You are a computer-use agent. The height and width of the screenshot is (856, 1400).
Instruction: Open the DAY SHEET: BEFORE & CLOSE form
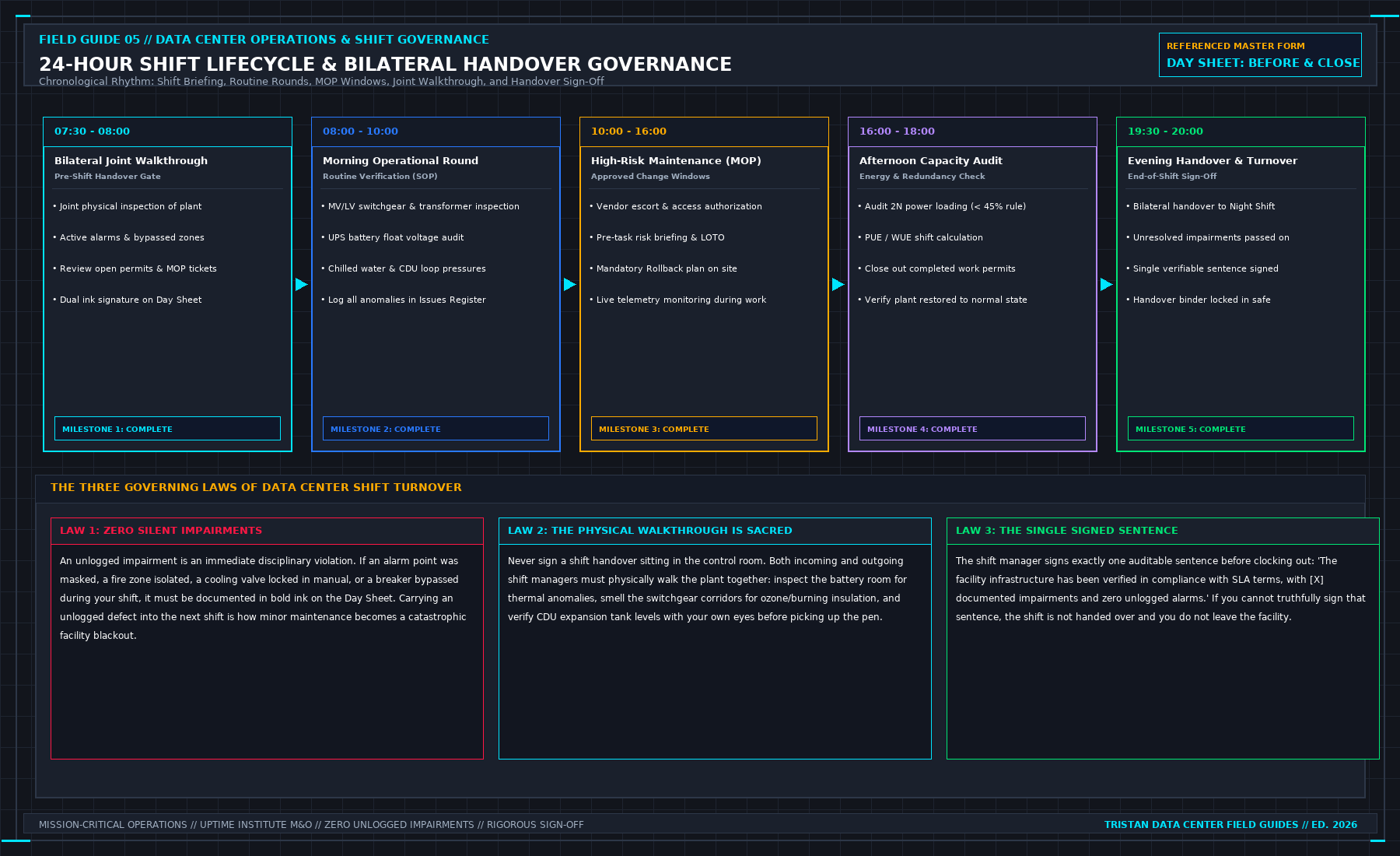pos(1260,54)
